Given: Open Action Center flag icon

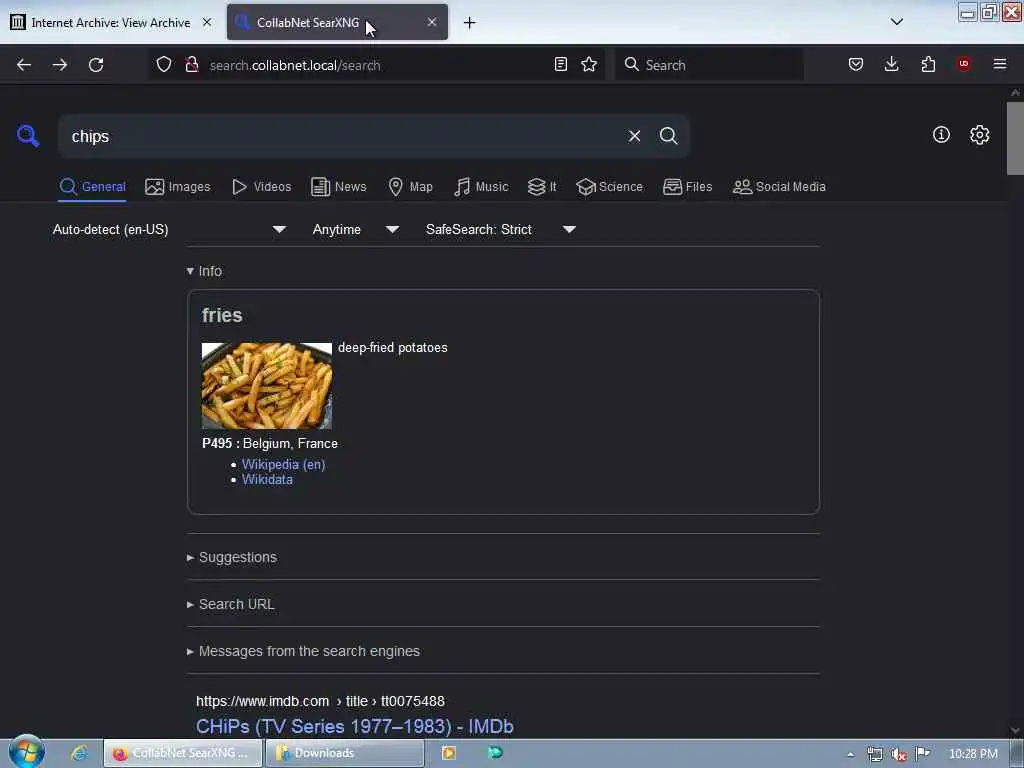Looking at the screenshot, I should click(923, 754).
